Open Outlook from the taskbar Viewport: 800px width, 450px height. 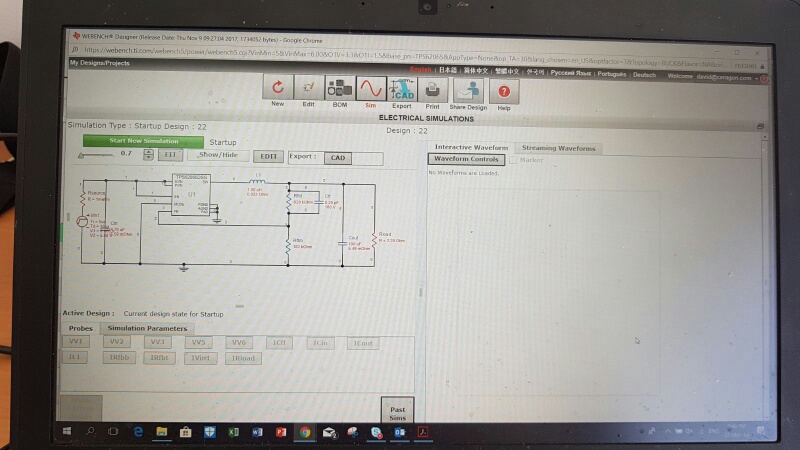[400, 433]
